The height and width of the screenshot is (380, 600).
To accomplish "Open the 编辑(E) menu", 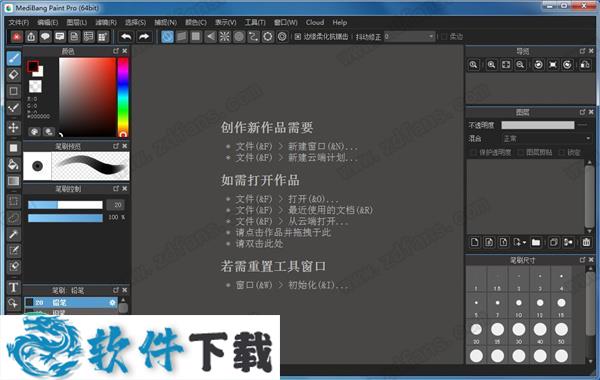I will tap(47, 22).
